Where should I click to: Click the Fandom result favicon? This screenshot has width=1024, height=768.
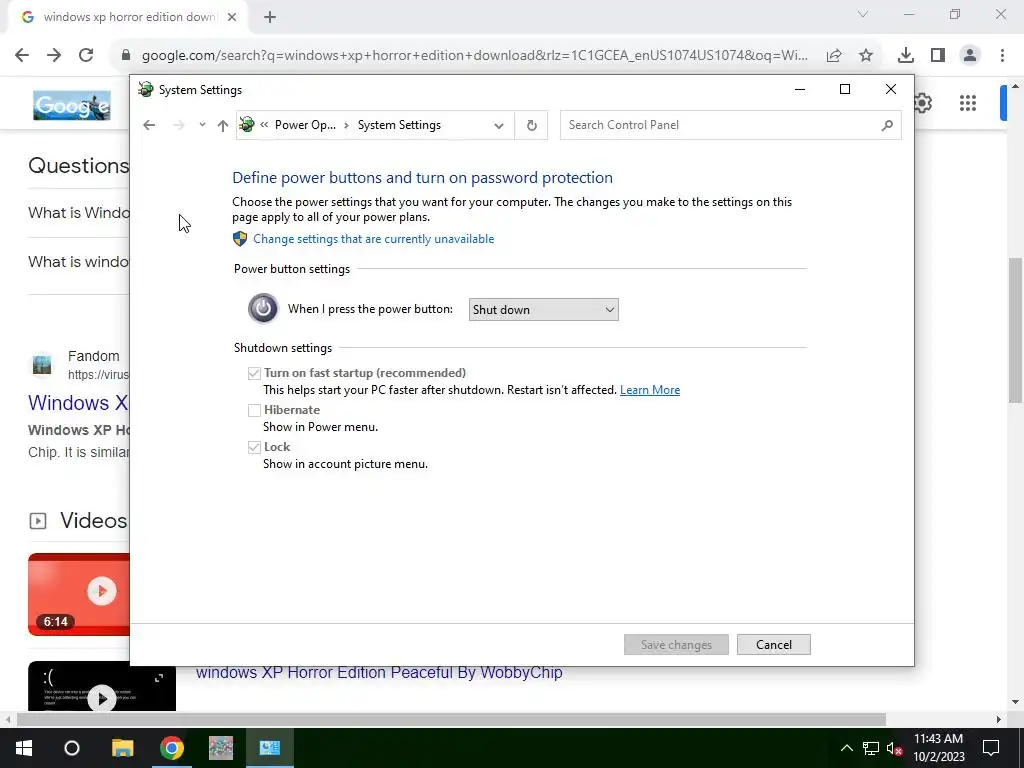coord(42,364)
